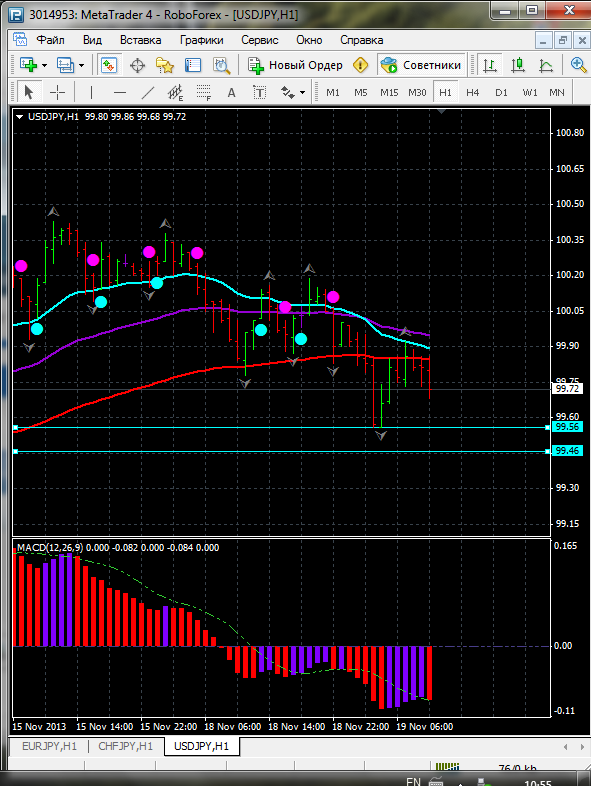Click tab scroll right arrow

pyautogui.click(x=582, y=747)
